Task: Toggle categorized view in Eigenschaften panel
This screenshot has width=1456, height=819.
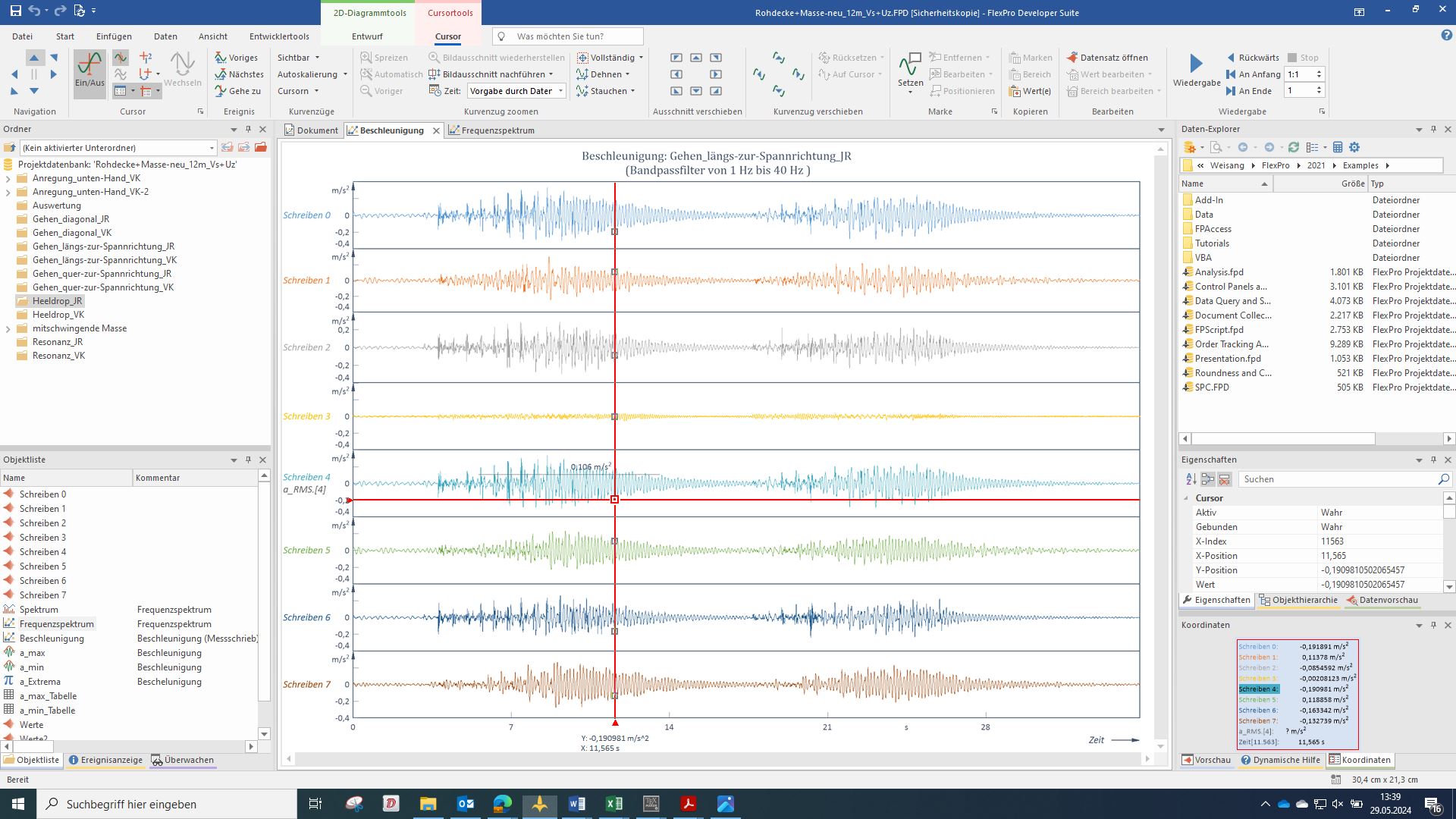Action: pos(1207,479)
